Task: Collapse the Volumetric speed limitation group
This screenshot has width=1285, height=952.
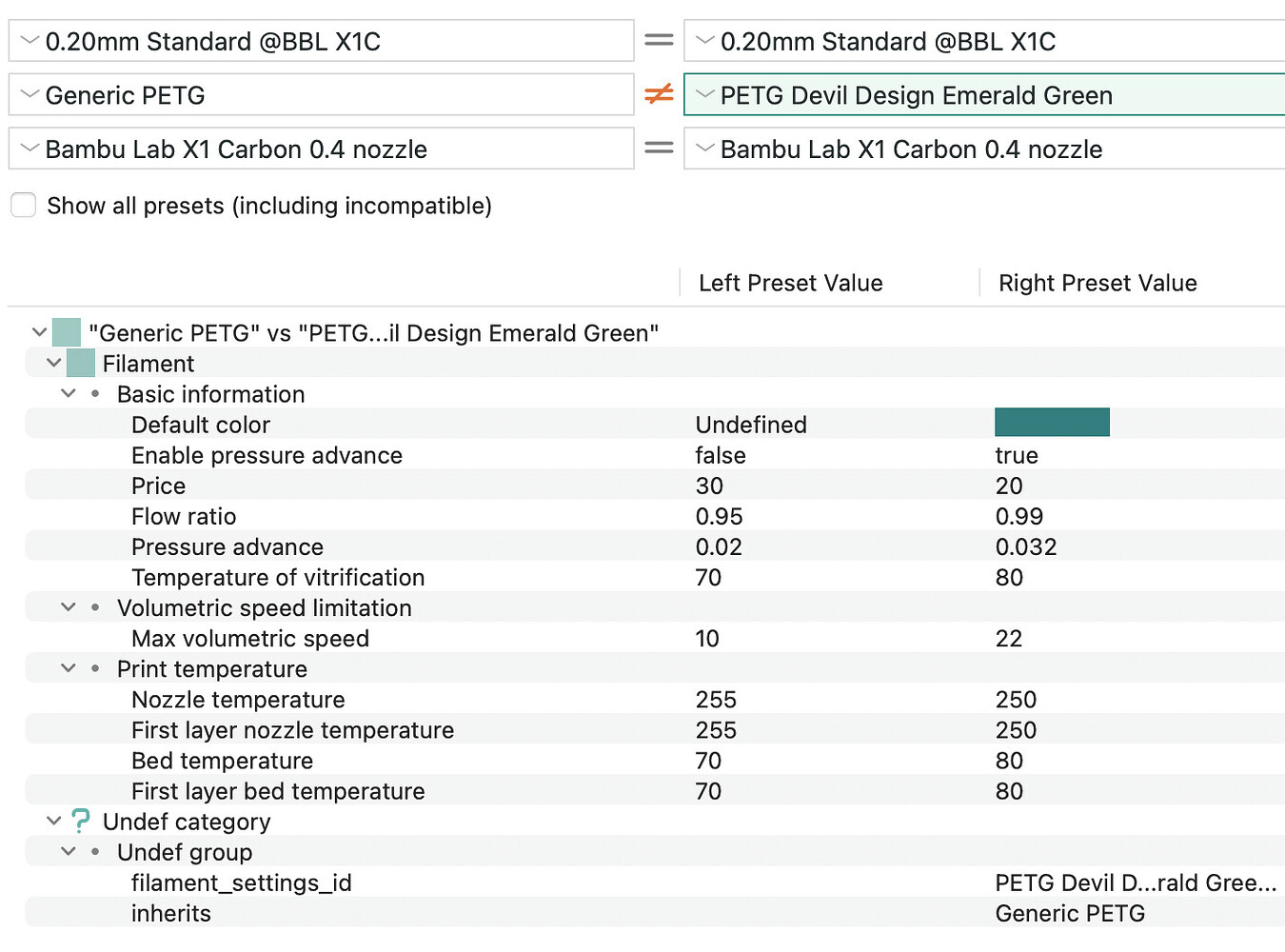Action: pyautogui.click(x=69, y=606)
